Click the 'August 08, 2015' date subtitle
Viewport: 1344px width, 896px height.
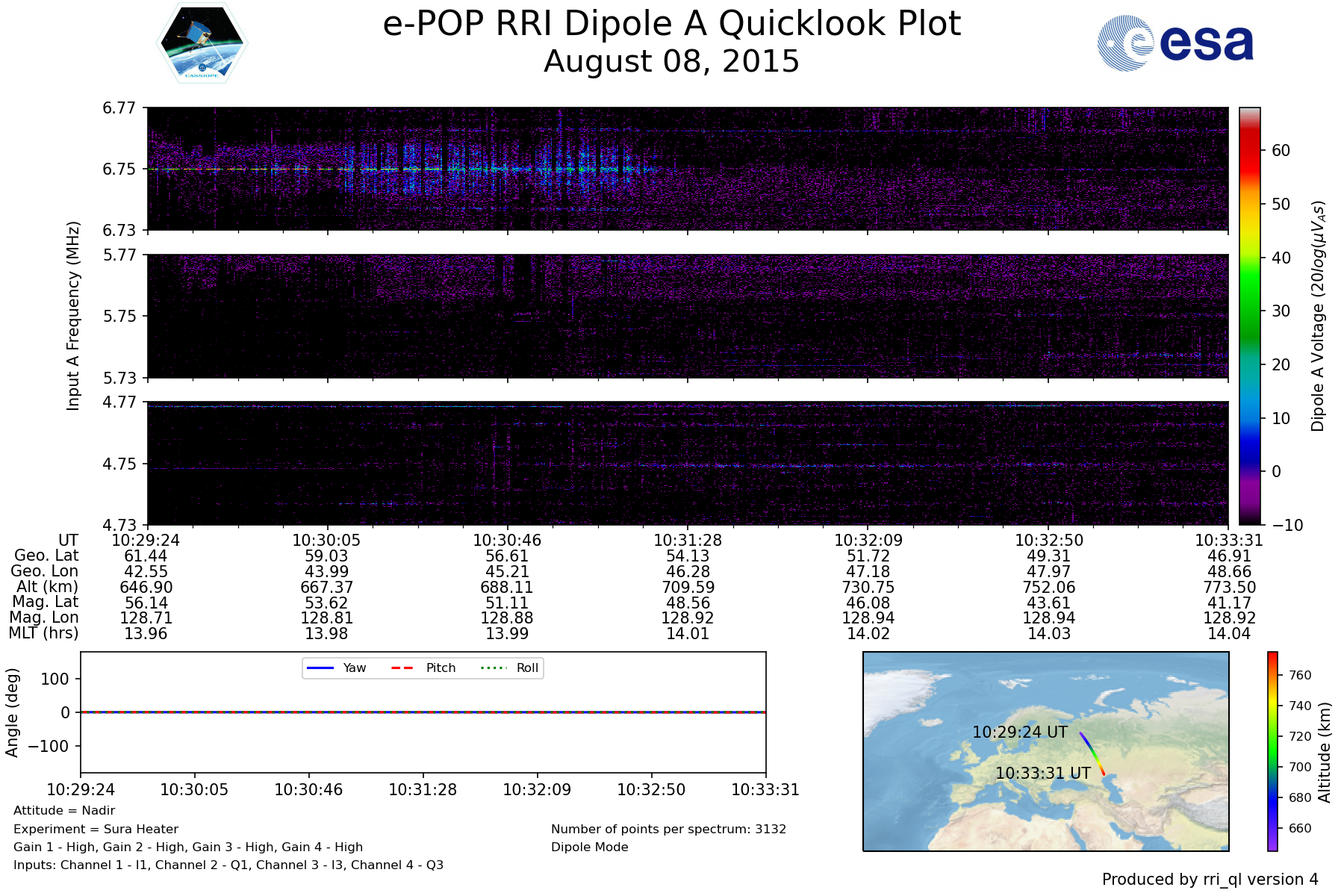[x=671, y=61]
